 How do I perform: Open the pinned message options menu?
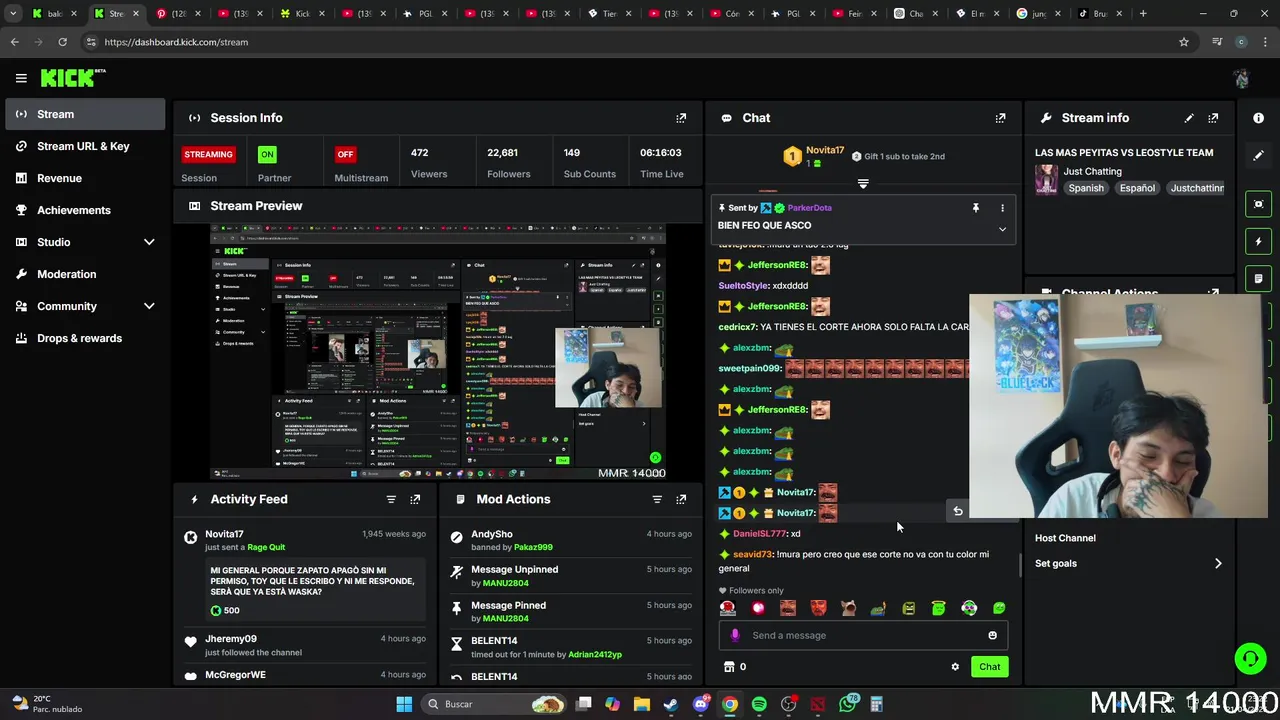[1002, 208]
